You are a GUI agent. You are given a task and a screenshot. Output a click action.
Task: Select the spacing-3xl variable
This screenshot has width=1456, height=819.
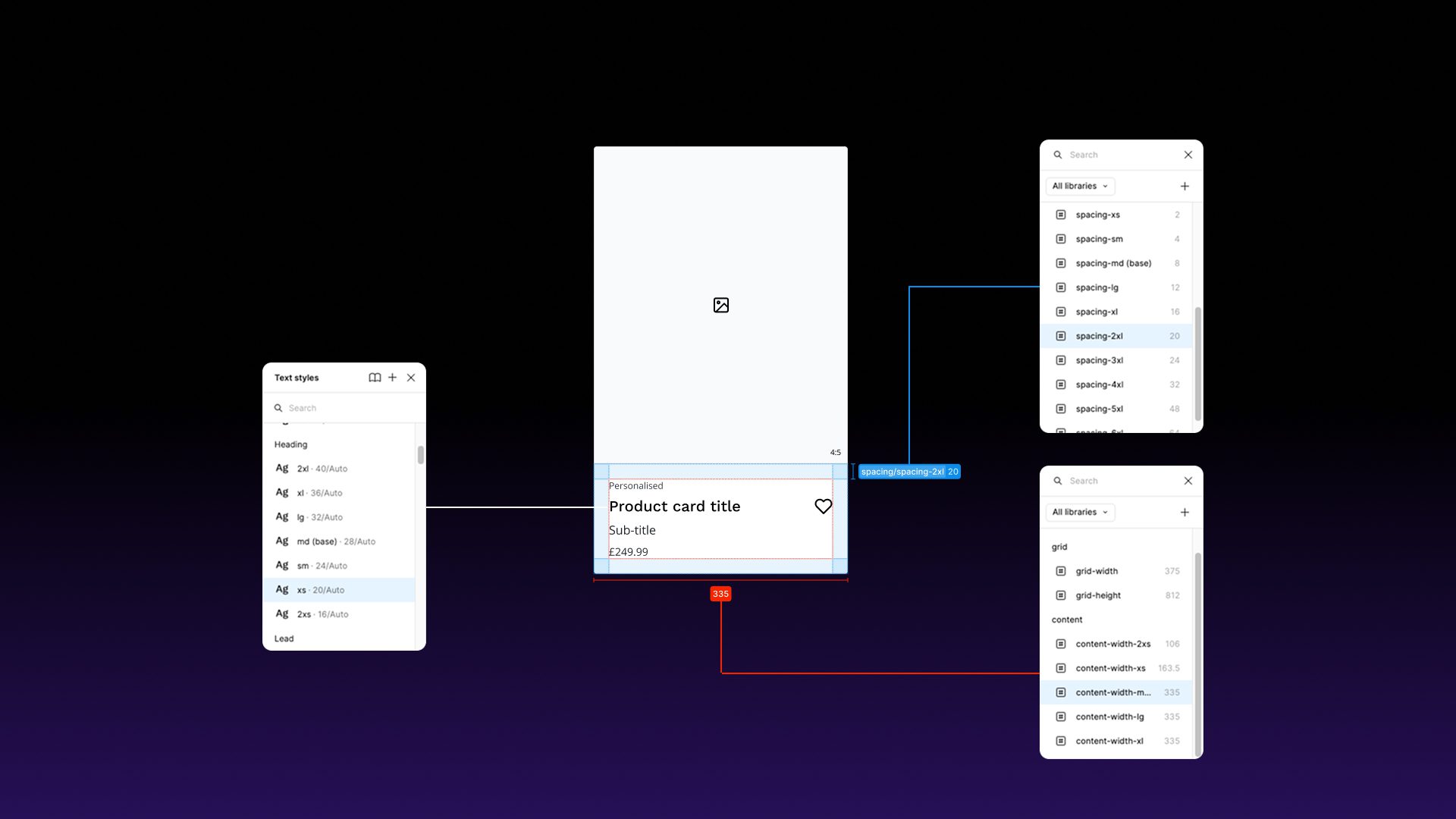(1116, 360)
